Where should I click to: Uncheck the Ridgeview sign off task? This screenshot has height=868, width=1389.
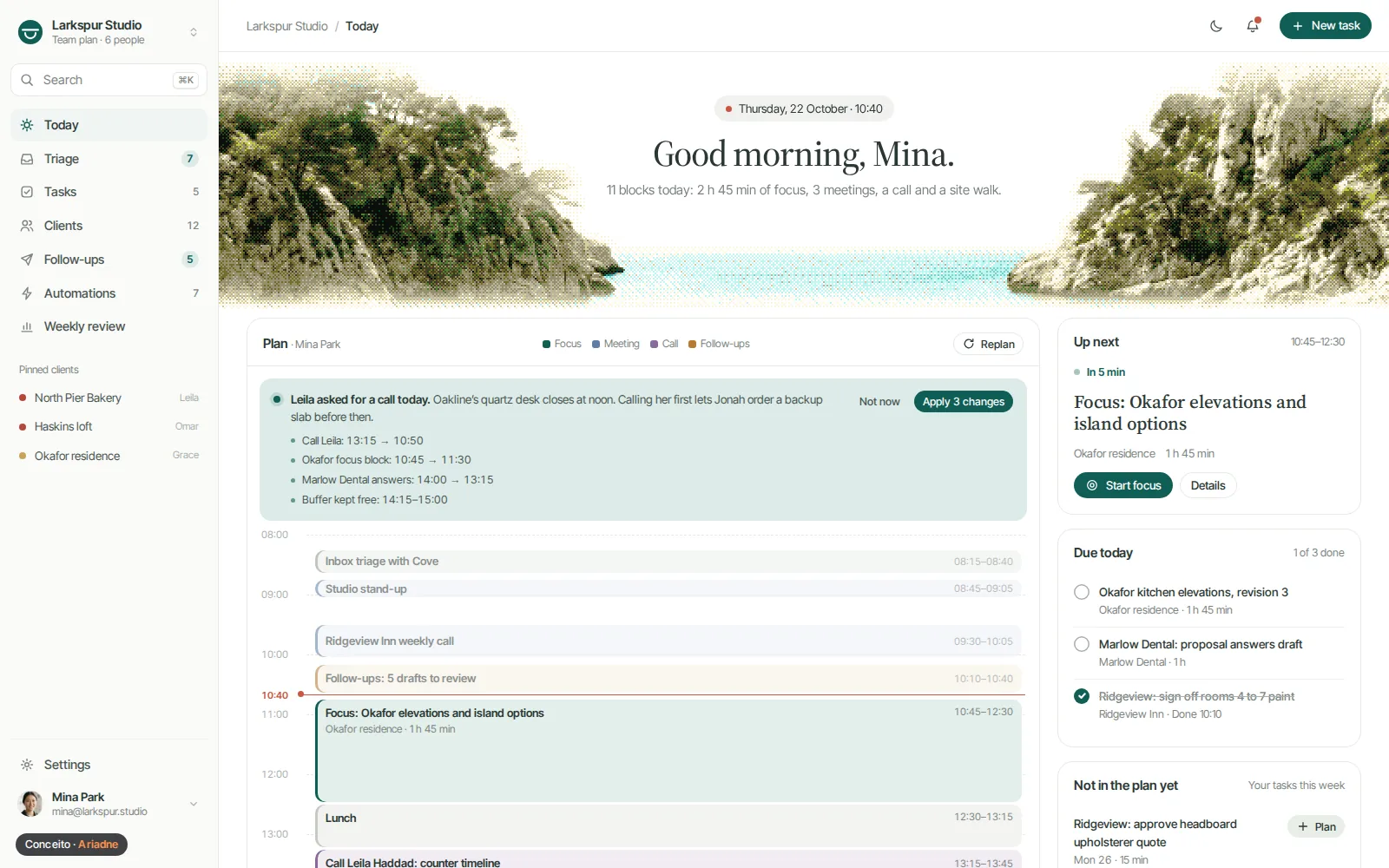1082,696
